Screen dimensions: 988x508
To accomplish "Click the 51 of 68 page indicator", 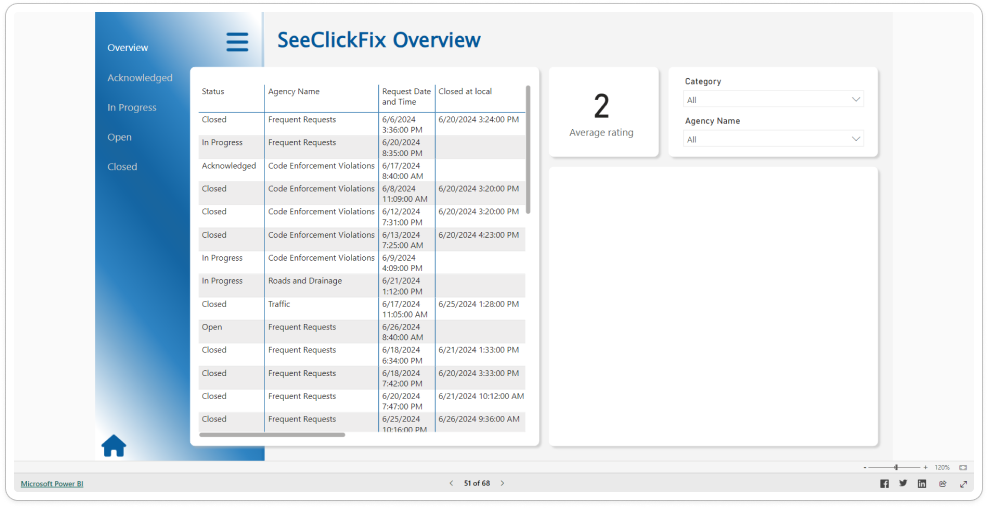I will (477, 483).
